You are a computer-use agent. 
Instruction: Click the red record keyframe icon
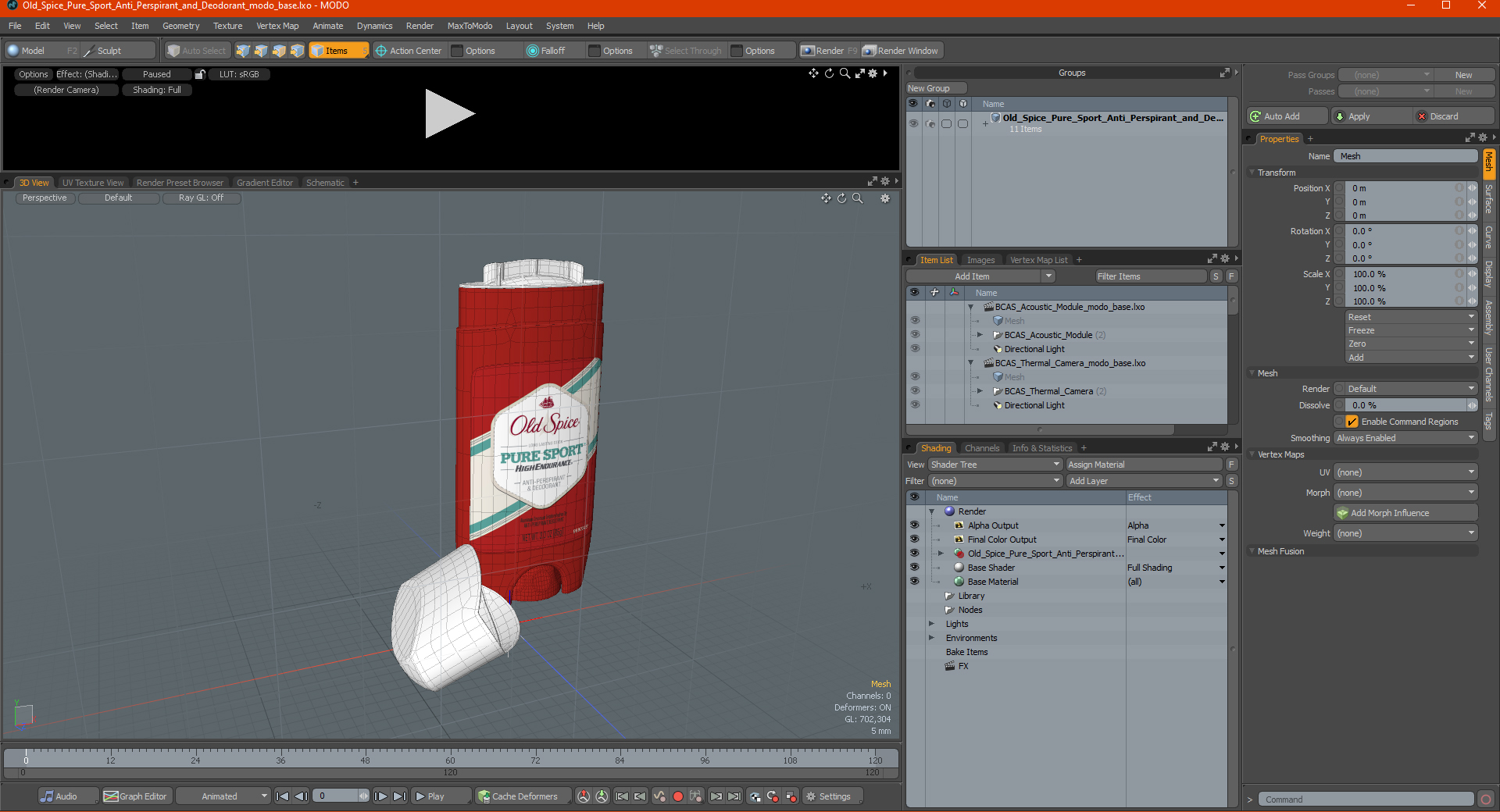(678, 796)
